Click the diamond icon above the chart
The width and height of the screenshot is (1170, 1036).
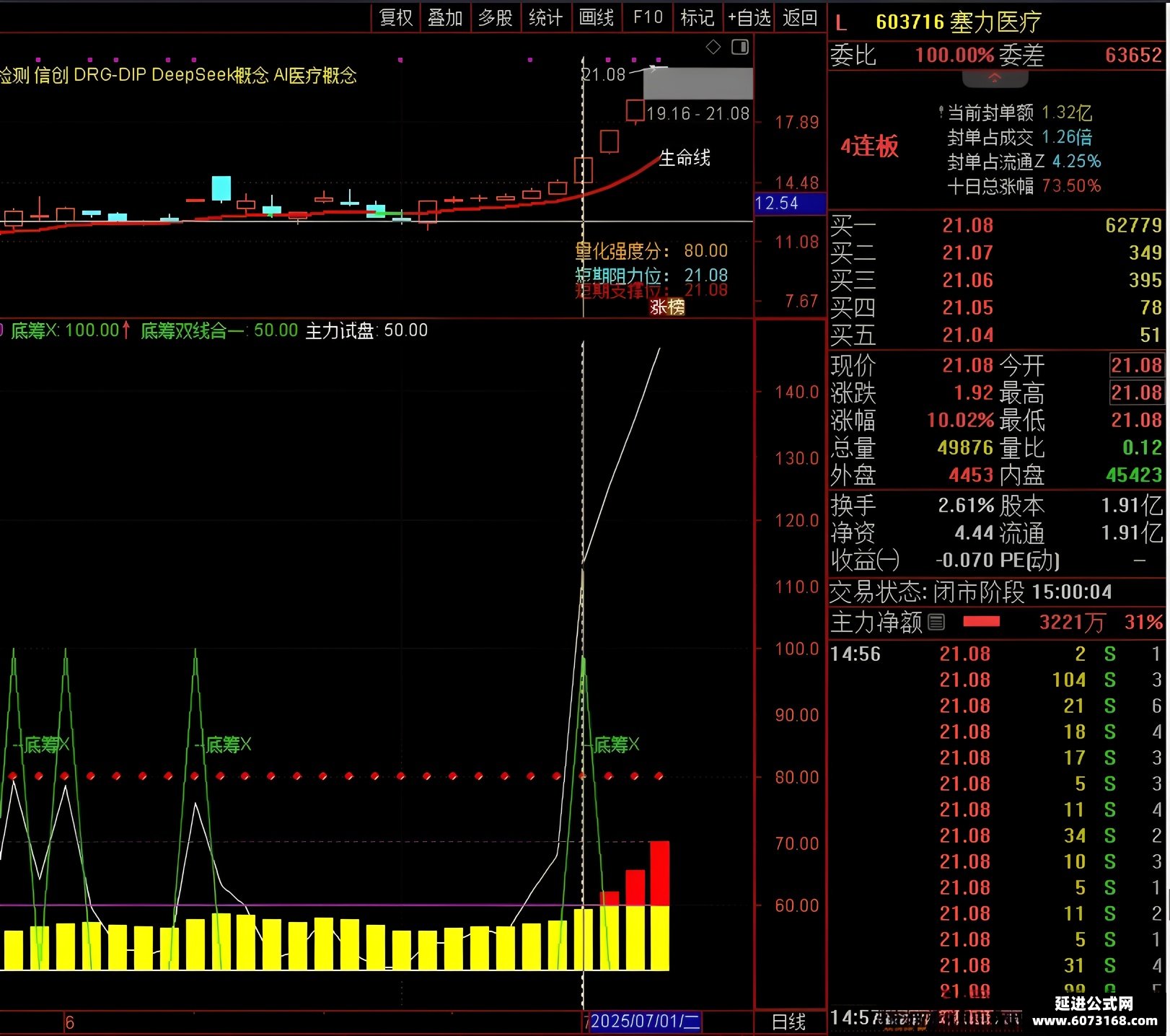point(713,48)
